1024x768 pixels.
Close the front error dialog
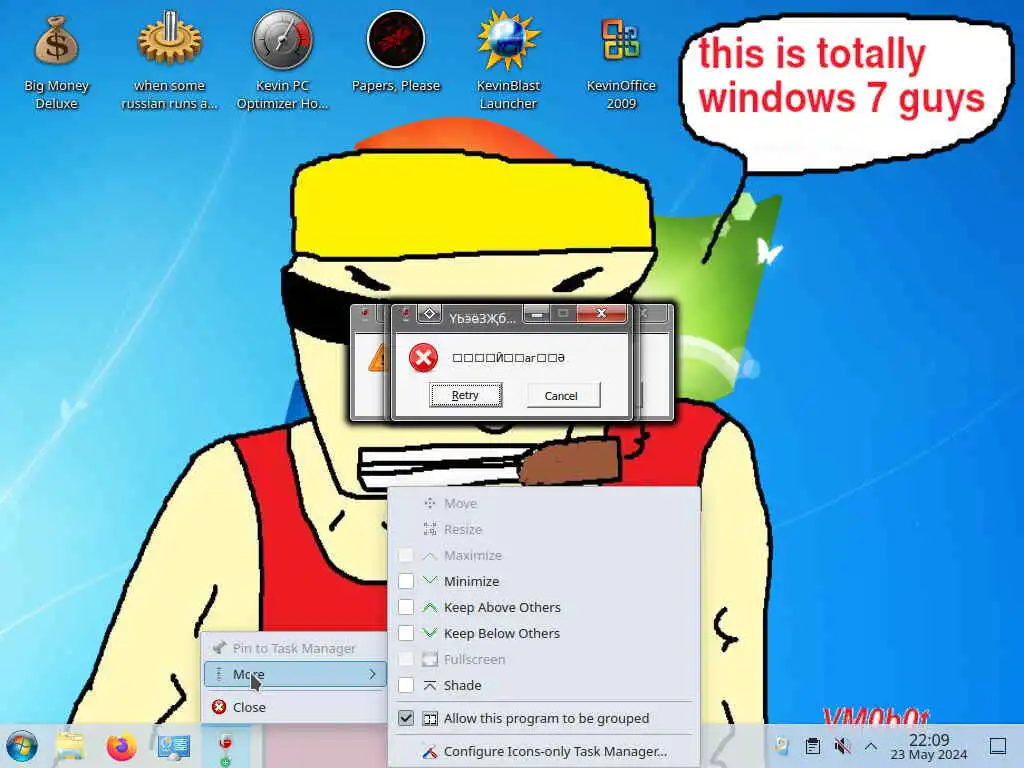601,313
